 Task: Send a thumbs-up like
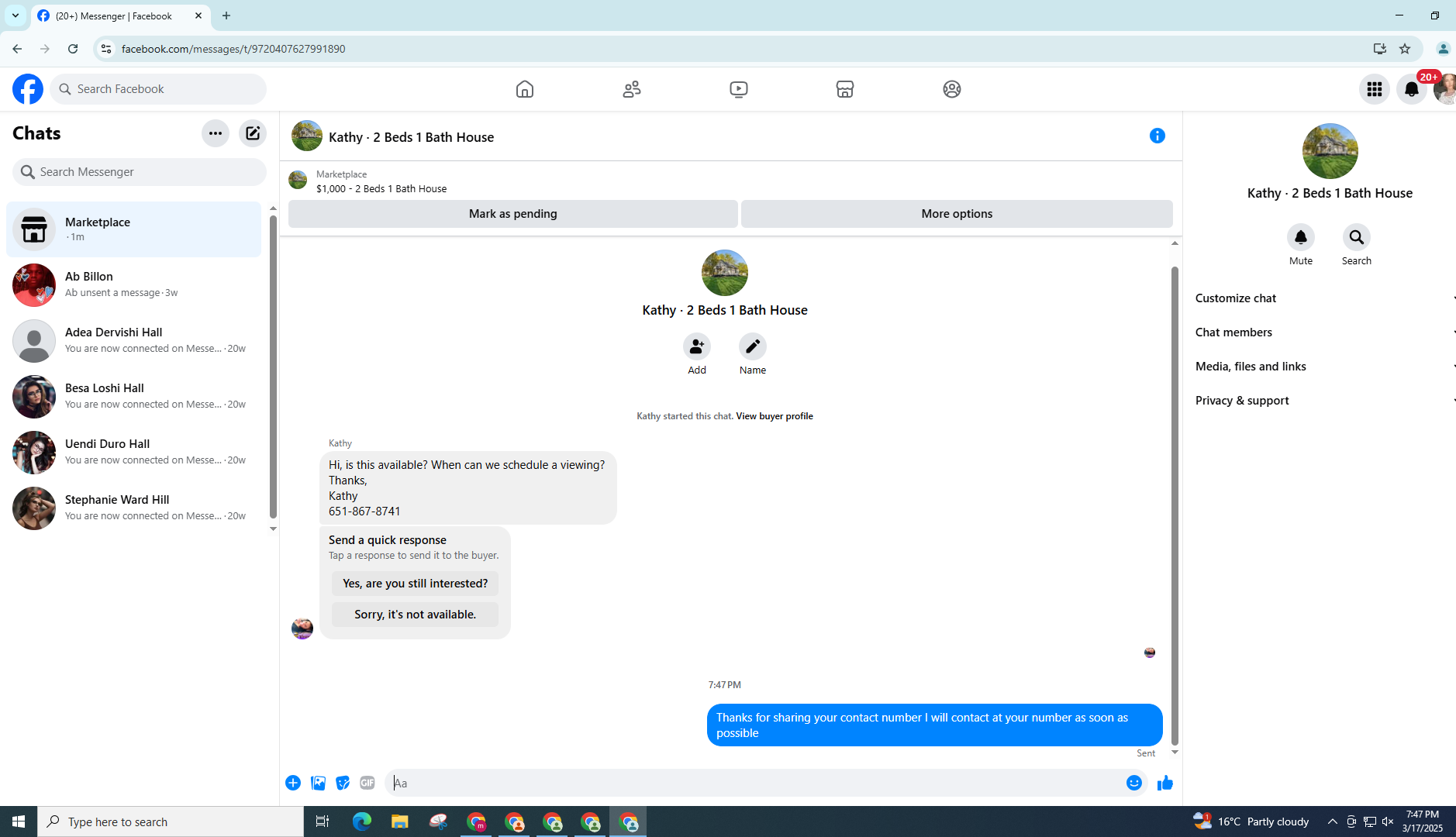(1164, 783)
